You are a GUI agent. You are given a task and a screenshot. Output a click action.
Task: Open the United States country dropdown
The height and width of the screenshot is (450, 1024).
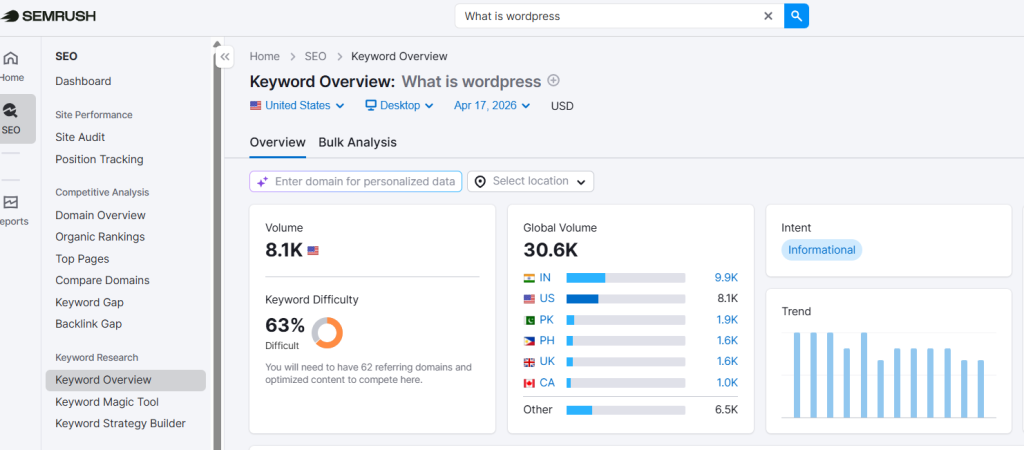[x=297, y=105]
